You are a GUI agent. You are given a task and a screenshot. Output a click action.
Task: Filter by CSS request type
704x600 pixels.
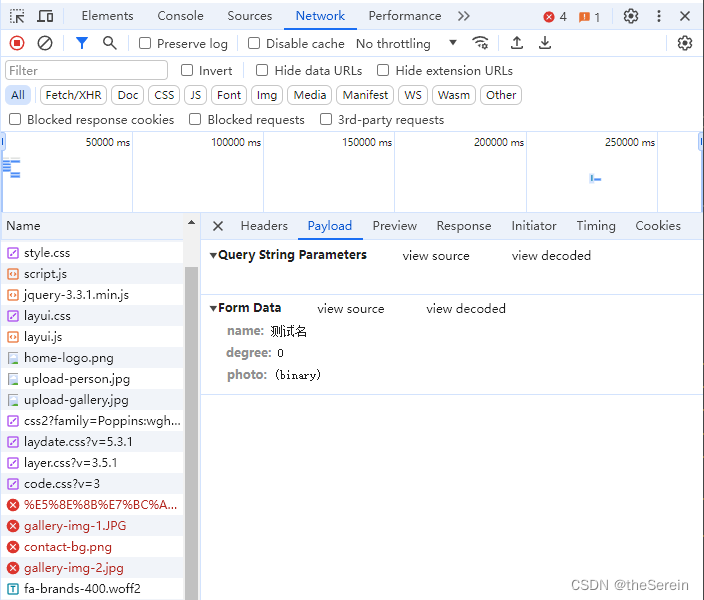pos(164,95)
